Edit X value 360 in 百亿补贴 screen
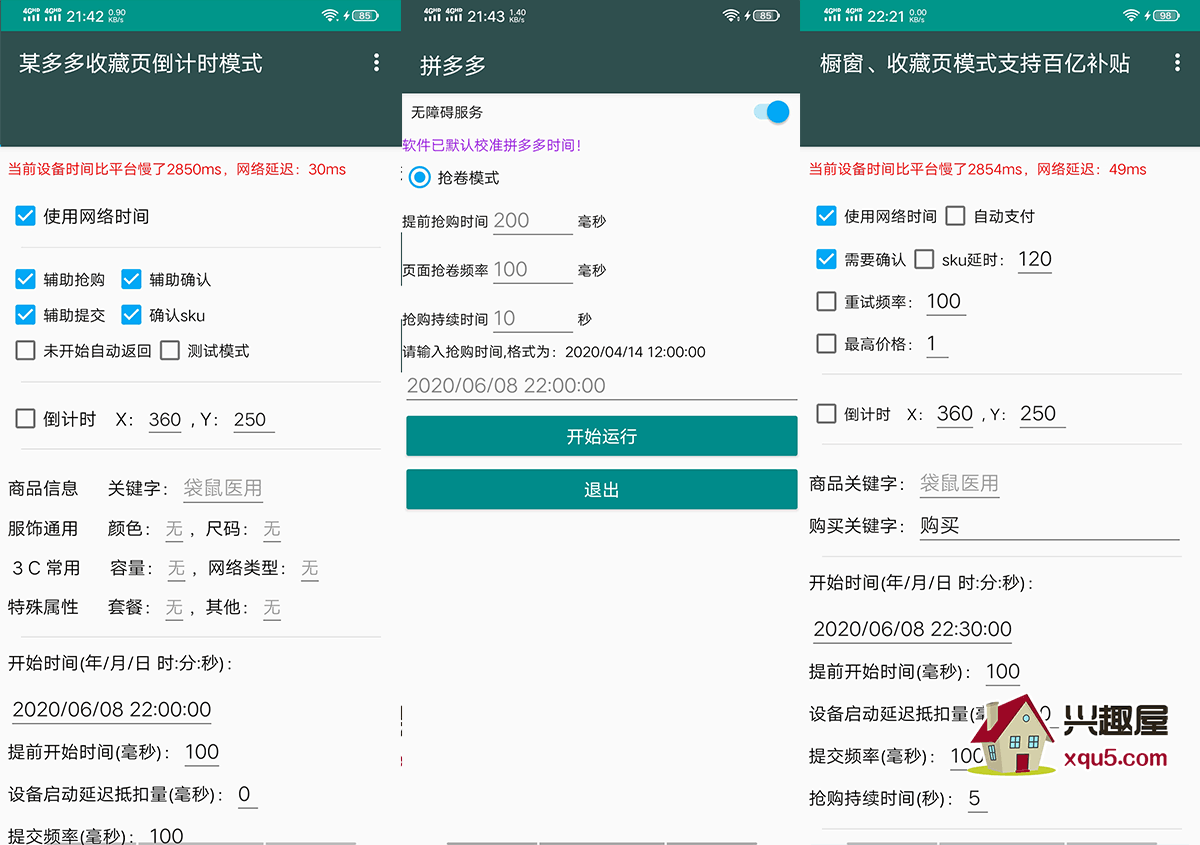Image resolution: width=1200 pixels, height=845 pixels. [955, 414]
